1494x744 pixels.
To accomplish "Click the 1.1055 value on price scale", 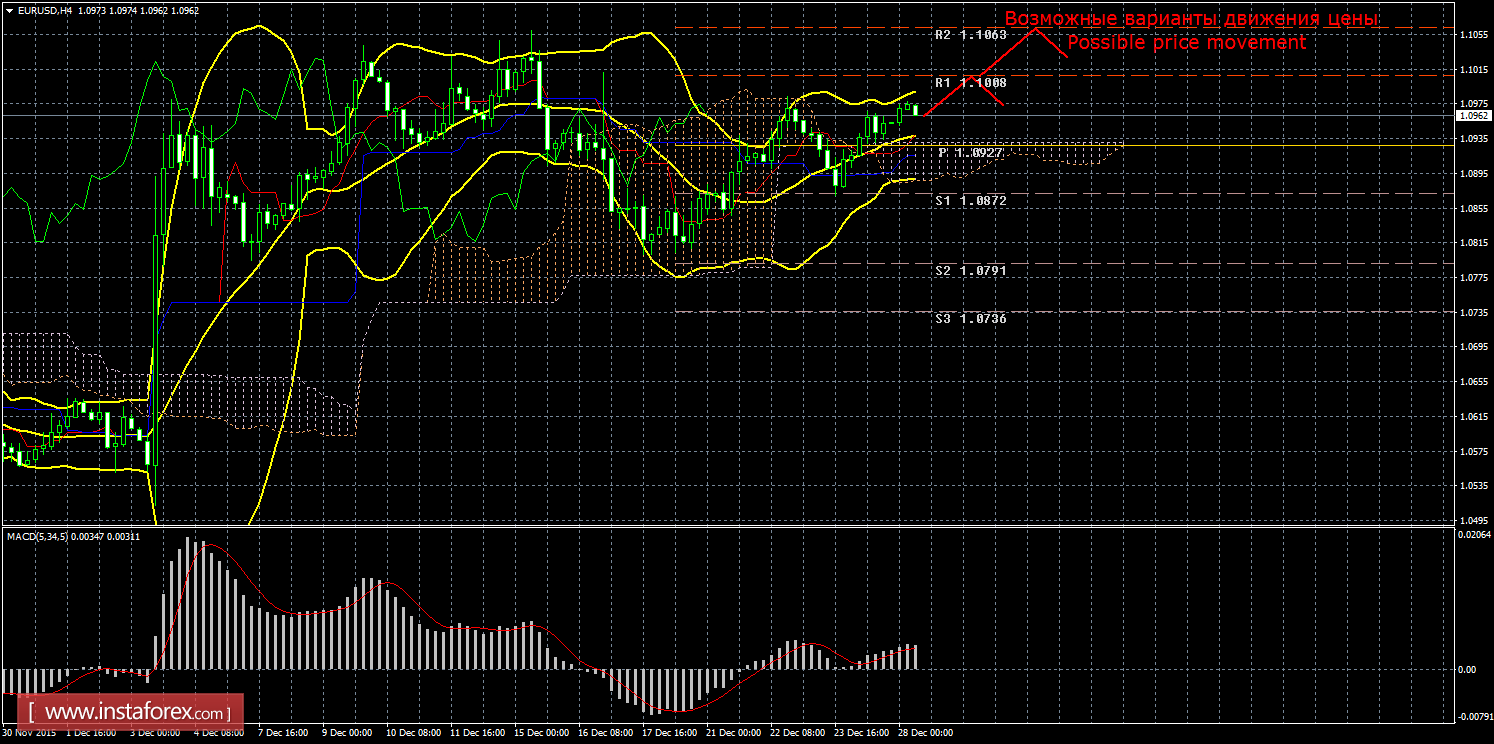I will pyautogui.click(x=1472, y=35).
